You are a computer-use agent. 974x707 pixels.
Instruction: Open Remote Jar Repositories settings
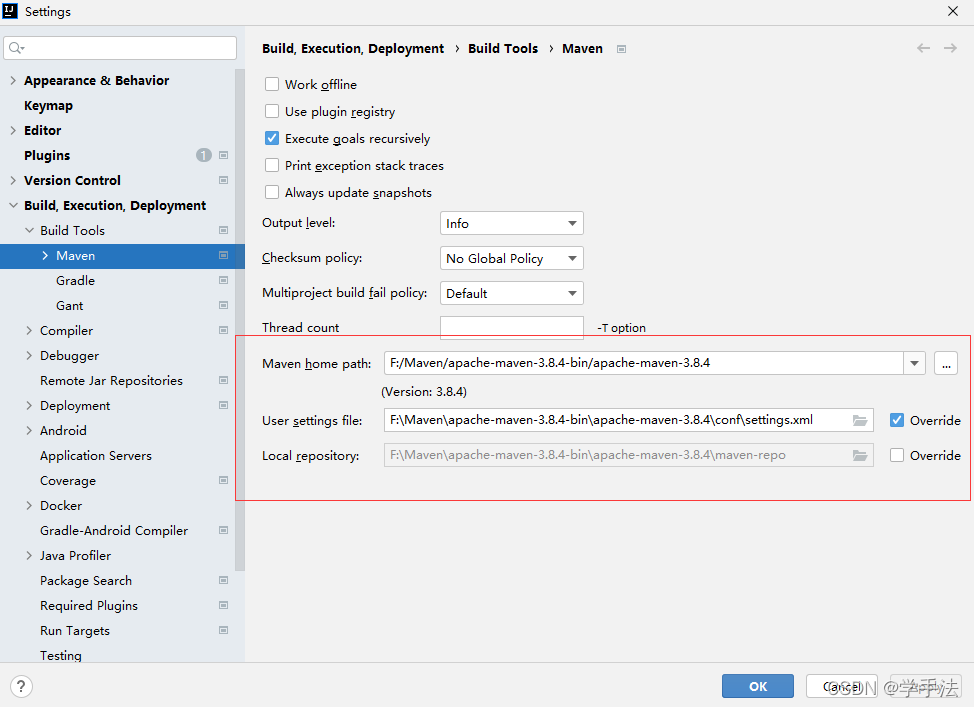(111, 380)
